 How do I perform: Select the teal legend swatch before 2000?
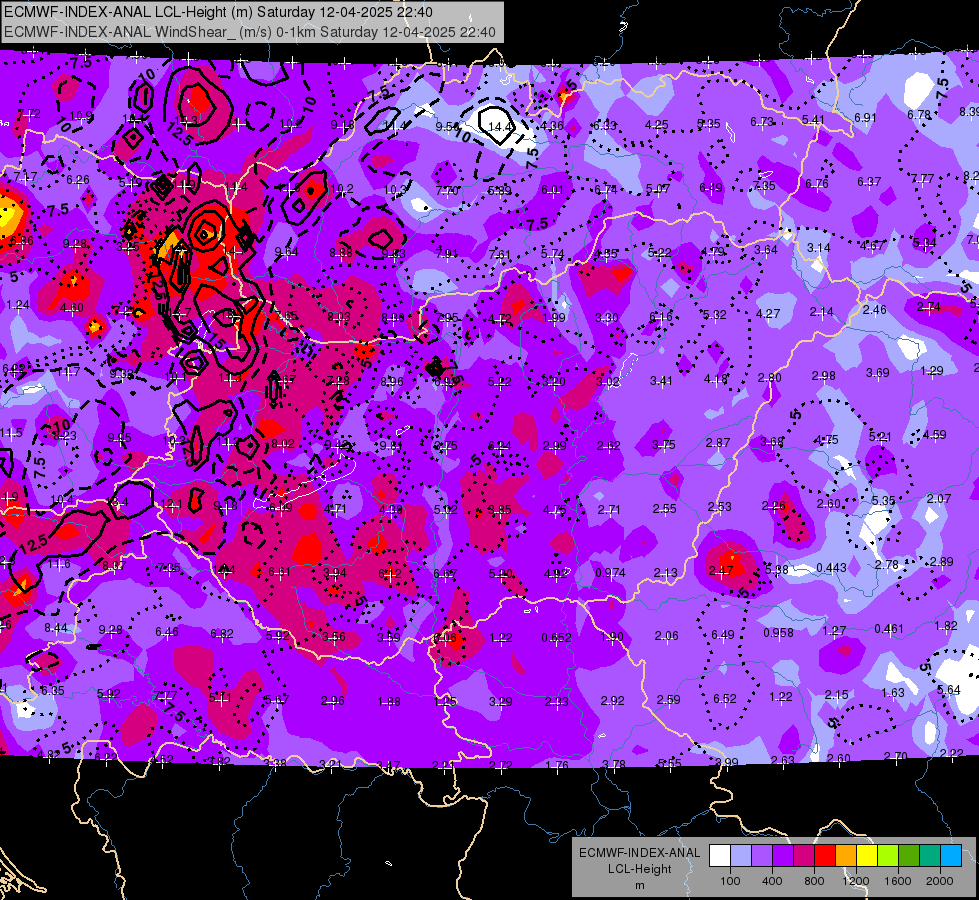[930, 856]
